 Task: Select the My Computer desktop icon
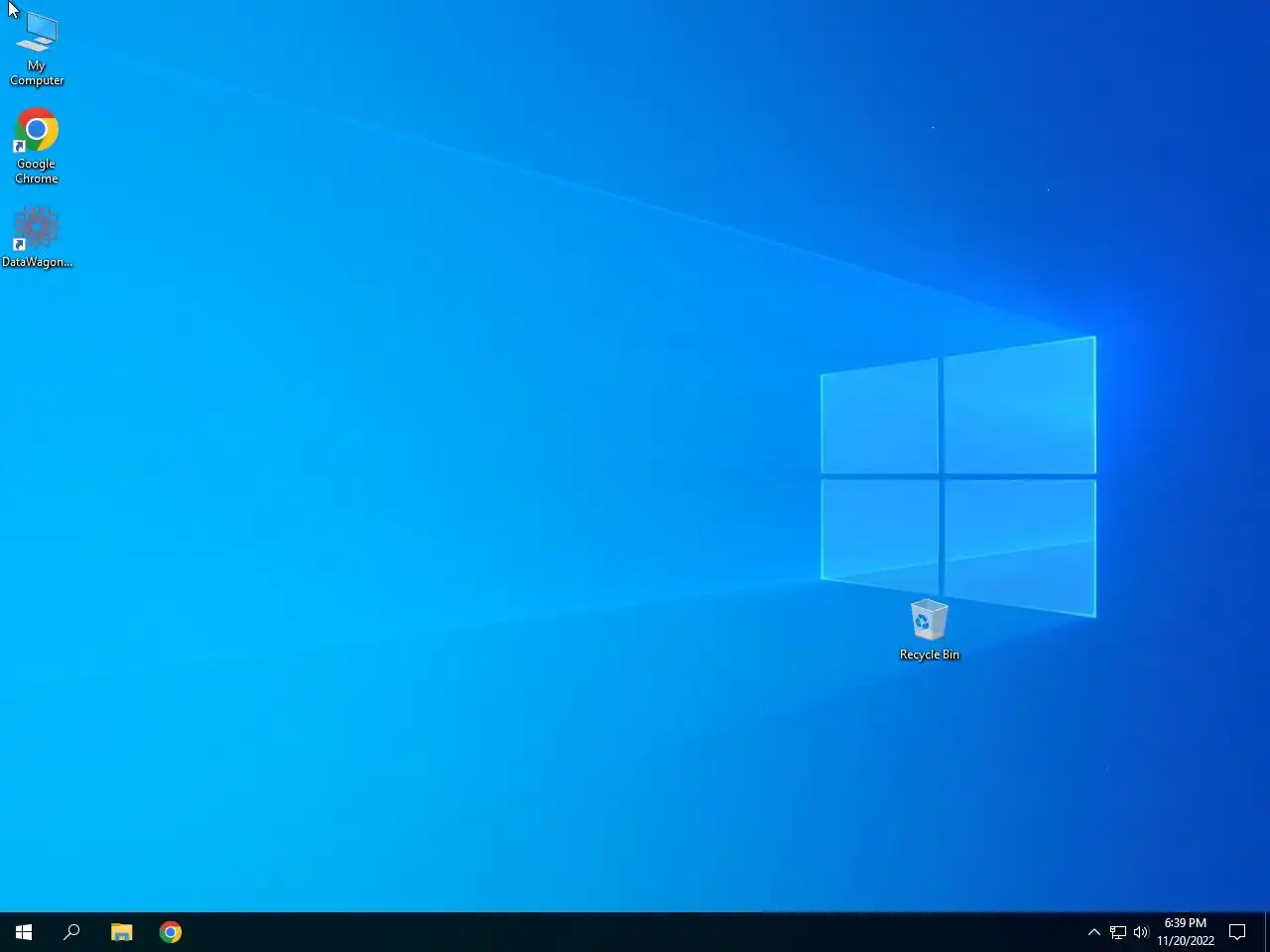(x=37, y=48)
